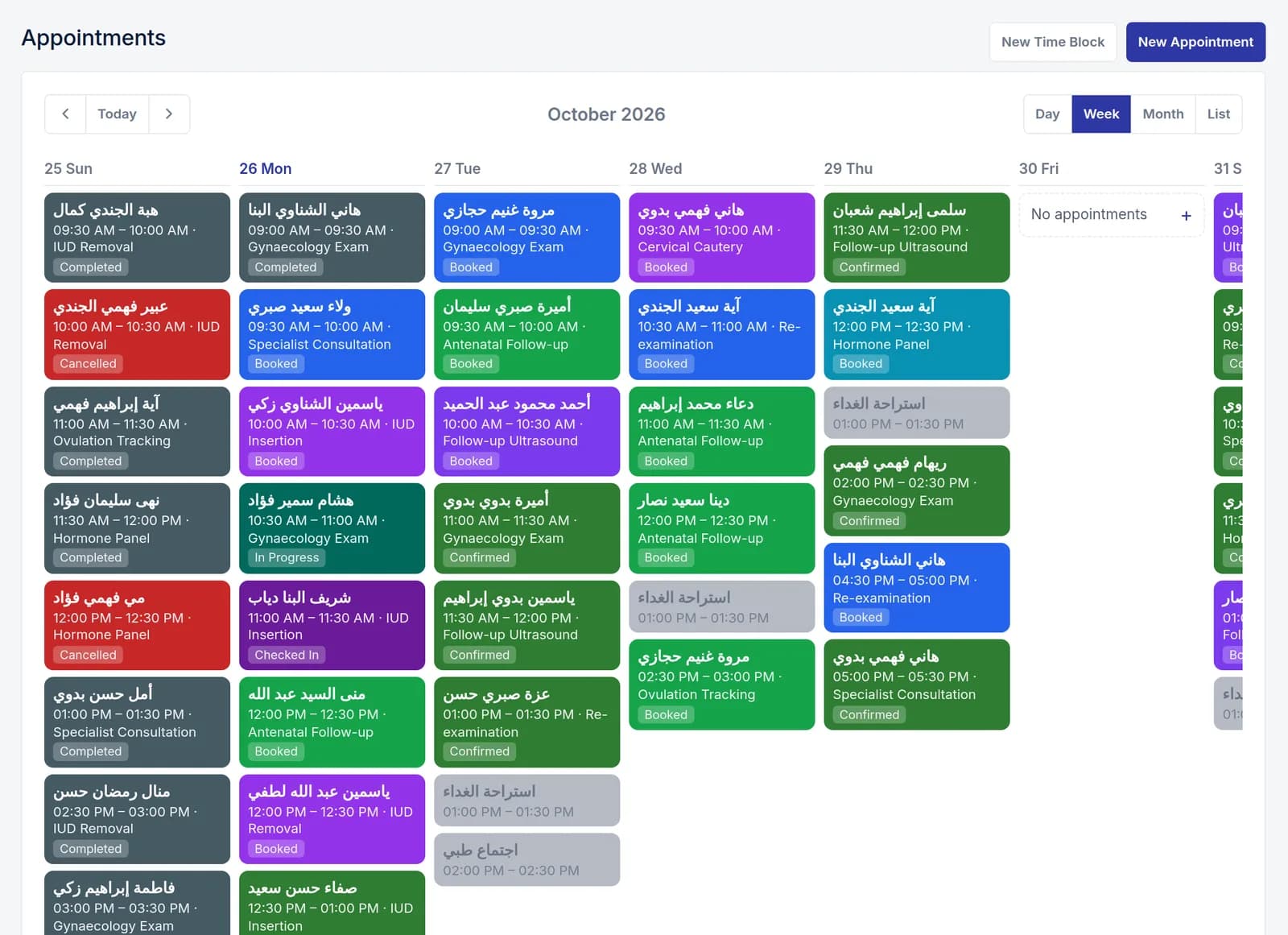Open Thursday 11:30 AM Follow-up Ultrasound appointment
Viewport: 1288px width, 935px height.
coord(916,238)
